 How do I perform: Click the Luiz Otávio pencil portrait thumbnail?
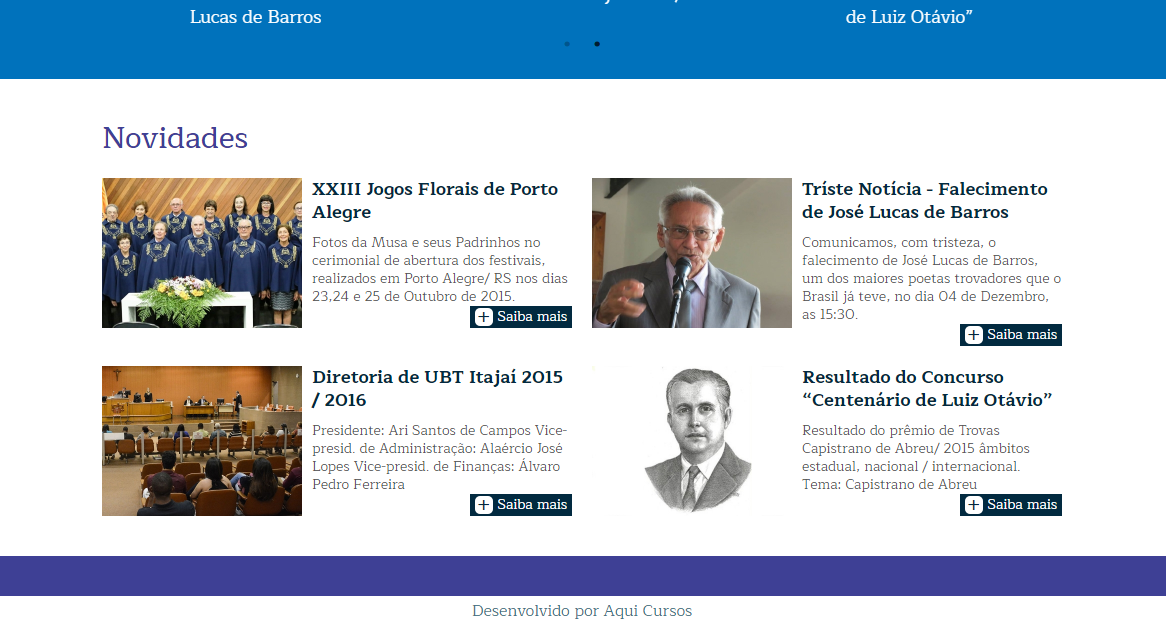tap(692, 441)
